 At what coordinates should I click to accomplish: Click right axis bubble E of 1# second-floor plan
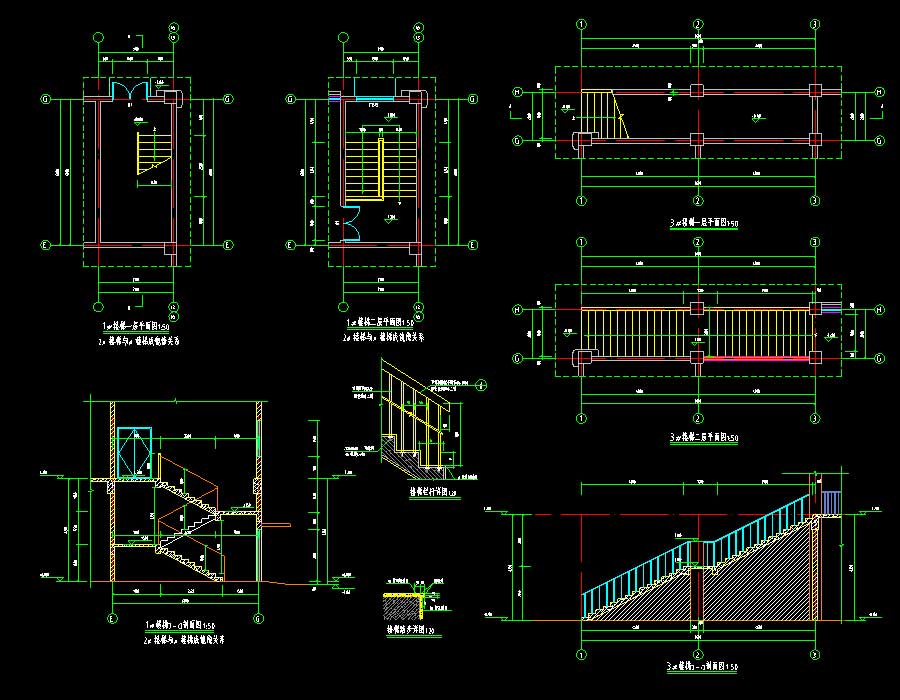(x=472, y=245)
